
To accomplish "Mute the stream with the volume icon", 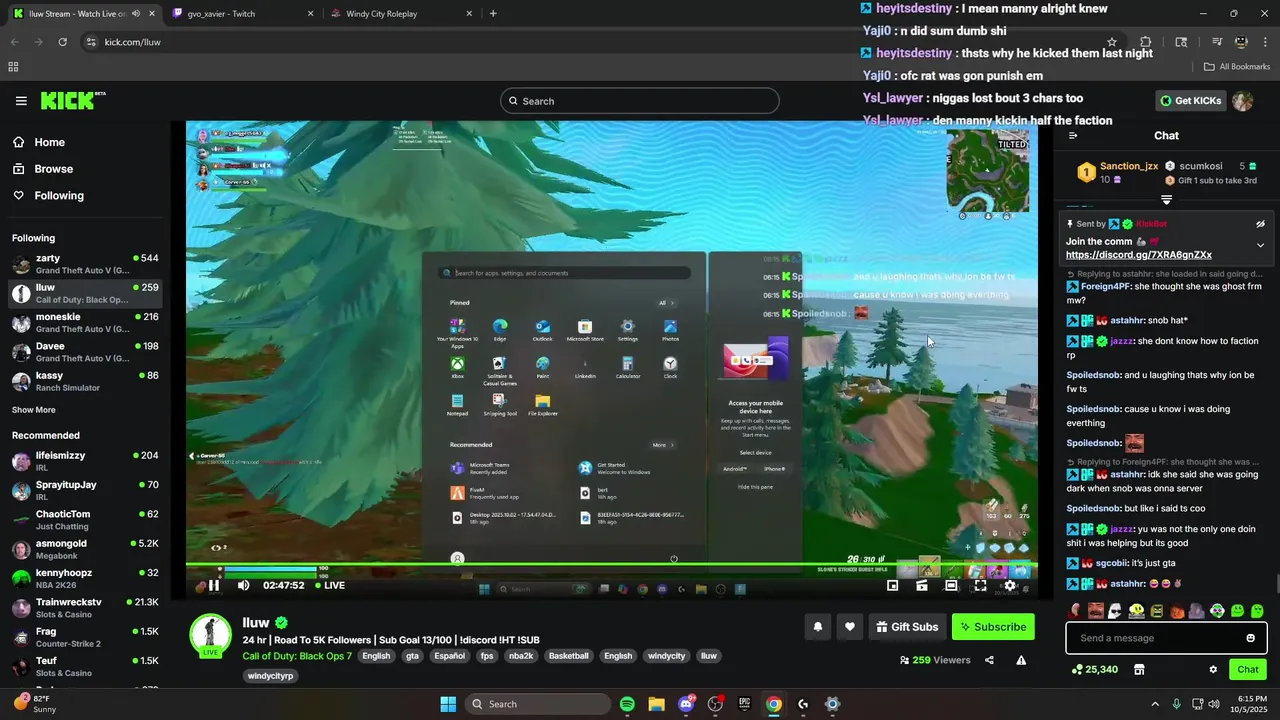I will (x=243, y=586).
